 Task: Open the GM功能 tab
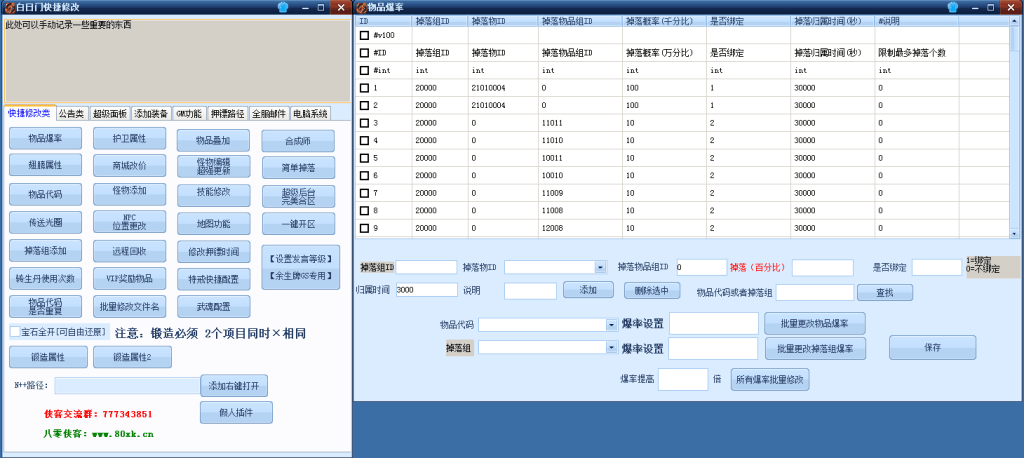click(189, 114)
